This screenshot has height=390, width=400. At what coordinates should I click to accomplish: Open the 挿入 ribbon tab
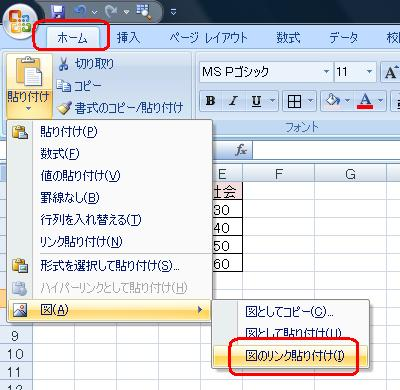[x=128, y=38]
